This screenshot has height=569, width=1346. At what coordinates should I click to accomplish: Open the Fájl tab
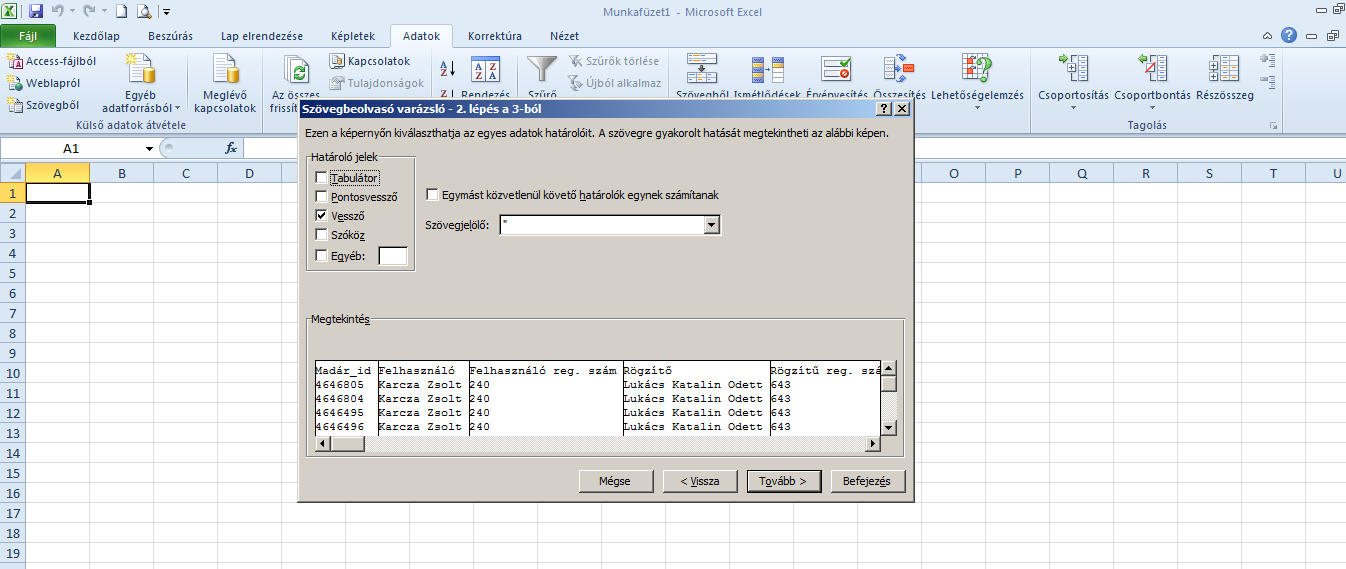point(27,36)
